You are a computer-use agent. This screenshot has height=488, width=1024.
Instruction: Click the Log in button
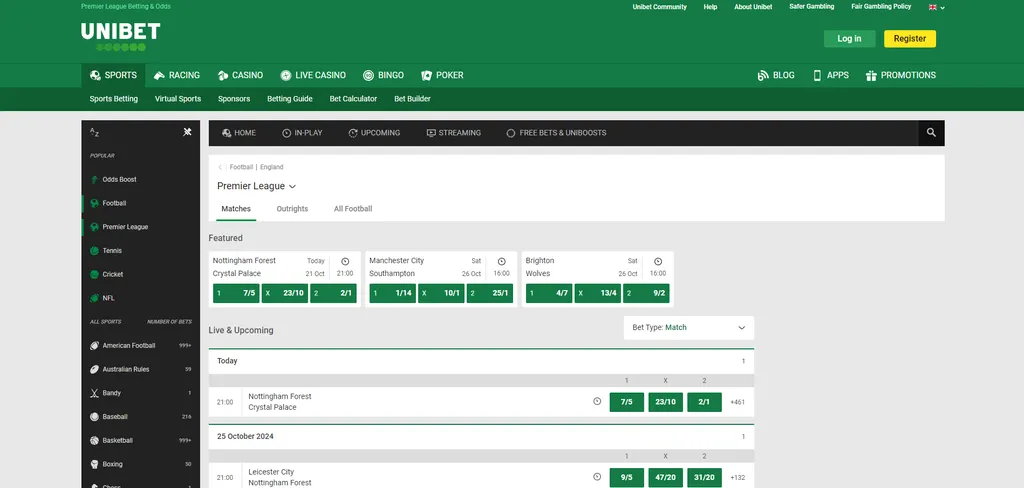tap(849, 39)
